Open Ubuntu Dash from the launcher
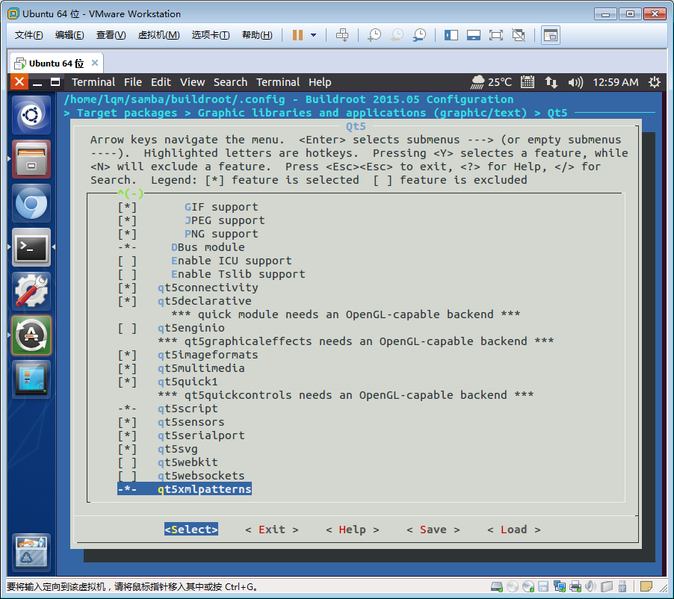The image size is (674, 599). [31, 115]
